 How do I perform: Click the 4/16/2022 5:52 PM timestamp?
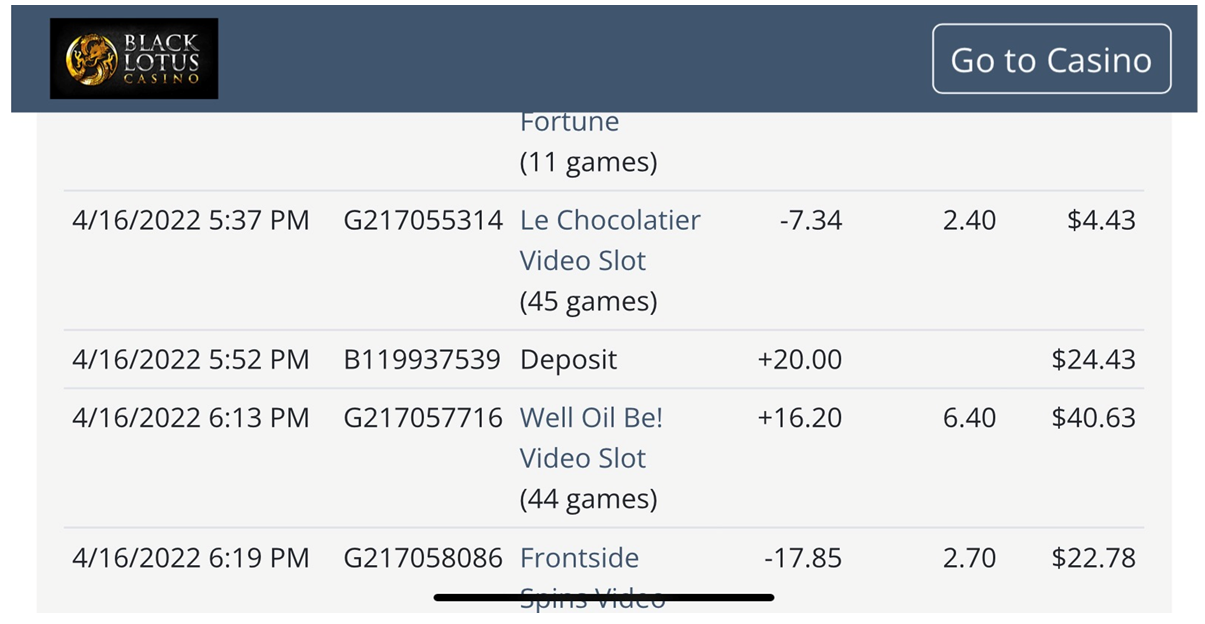coord(191,360)
